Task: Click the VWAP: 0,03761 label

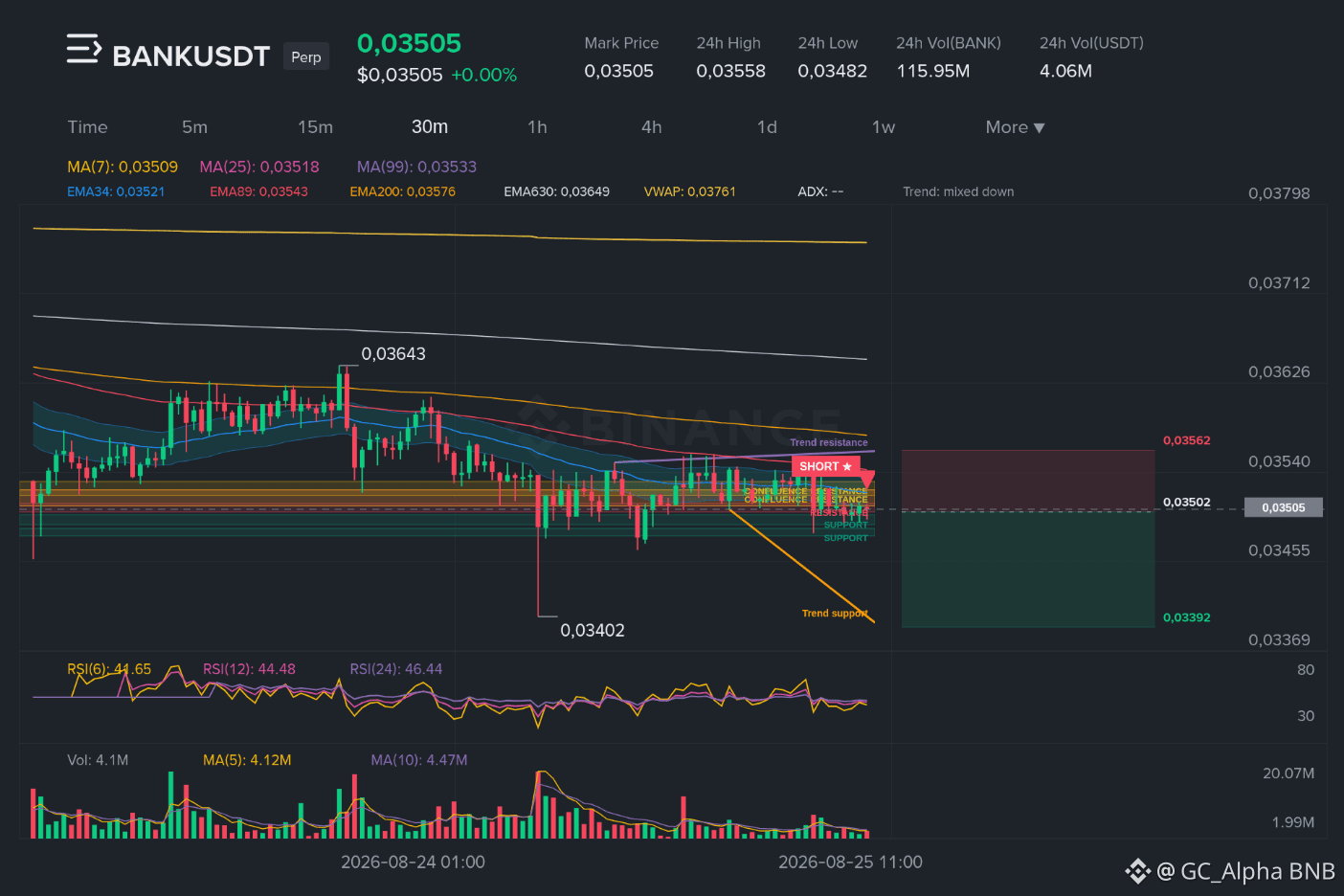Action: 689,191
